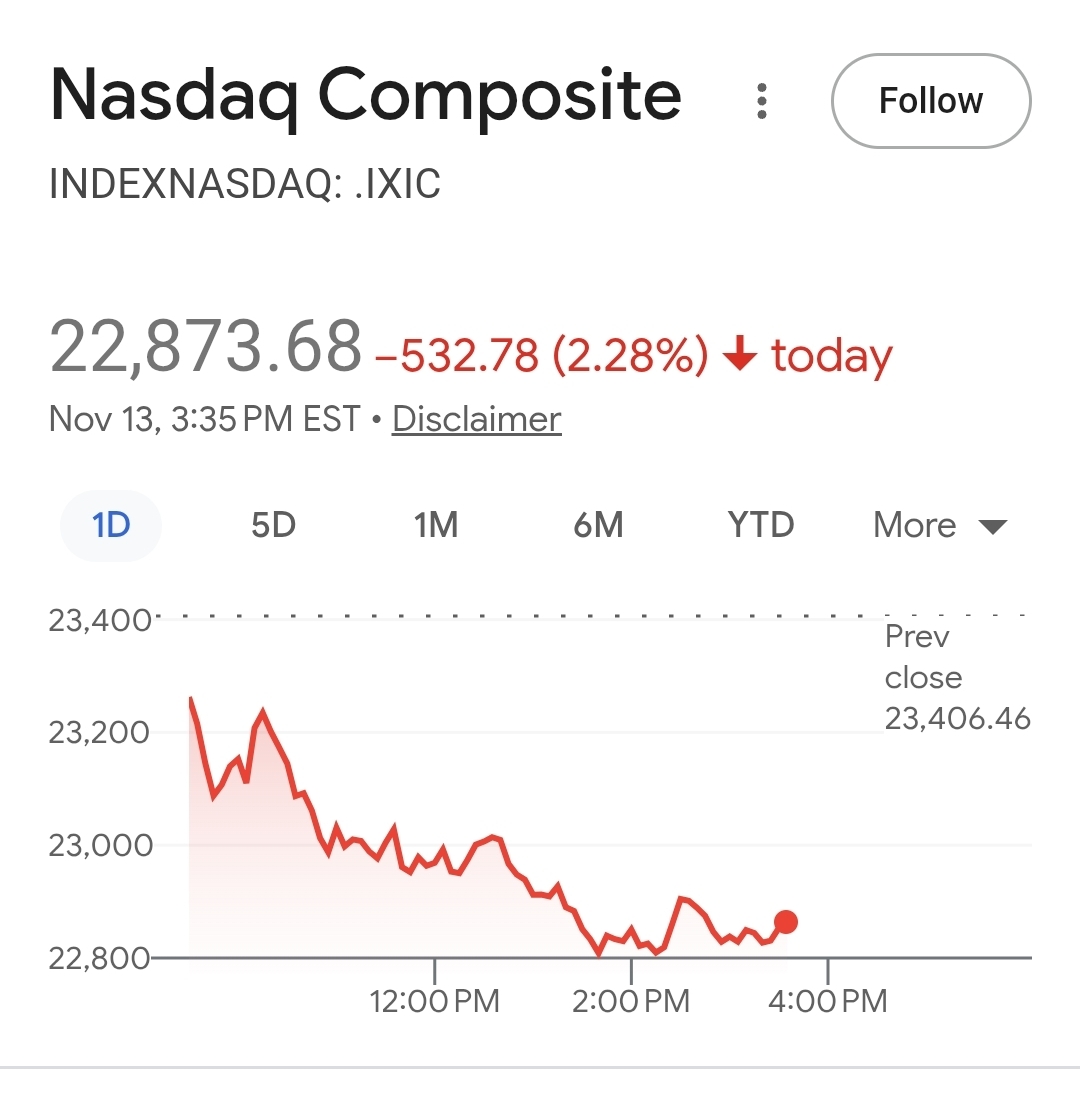Open the Disclaimer link
Screen dimensions: 1080x1109
click(x=476, y=419)
